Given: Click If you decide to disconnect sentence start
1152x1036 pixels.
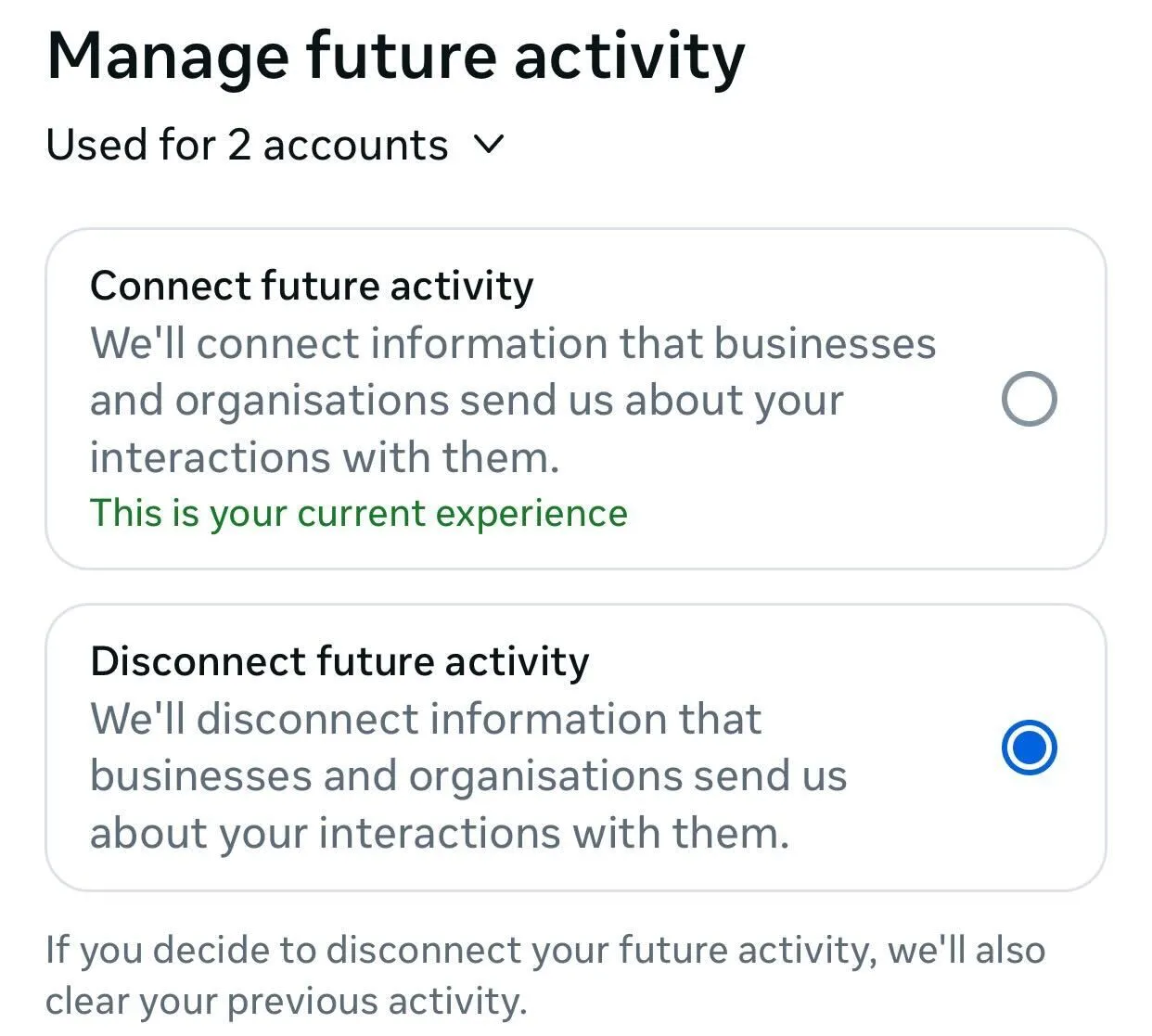Looking at the screenshot, I should click(x=186, y=951).
